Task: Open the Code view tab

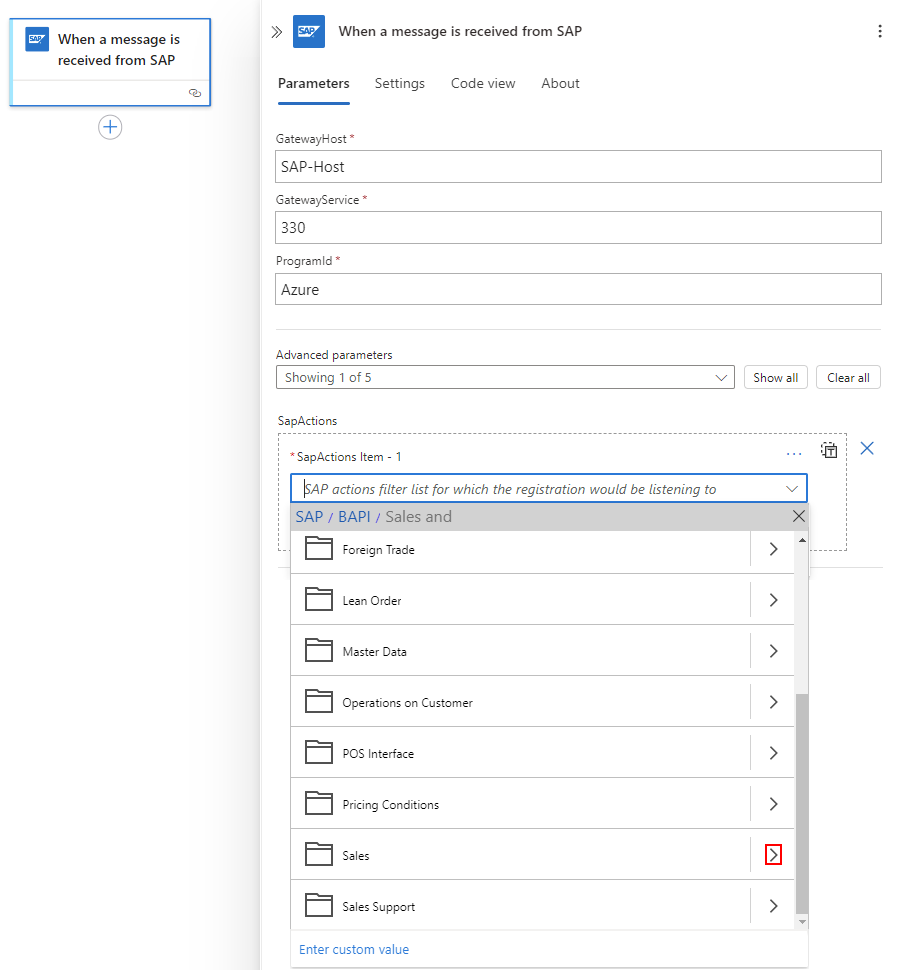Action: [483, 84]
